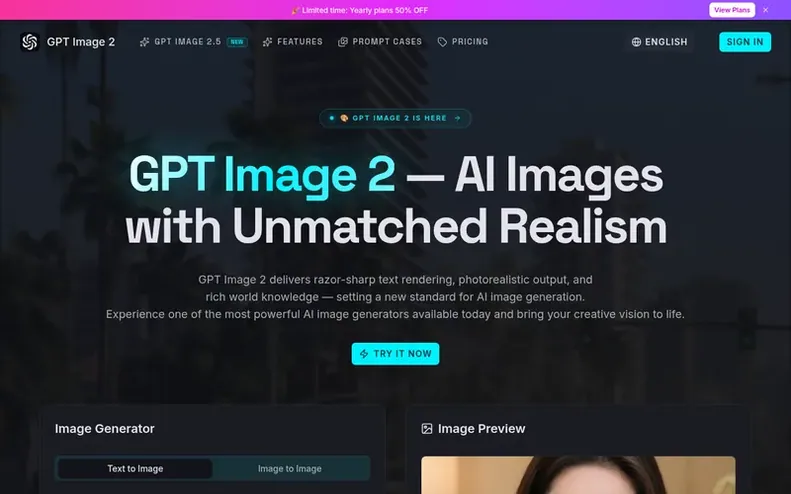The image size is (791, 494).
Task: Open the Features nav item
Action: (293, 42)
